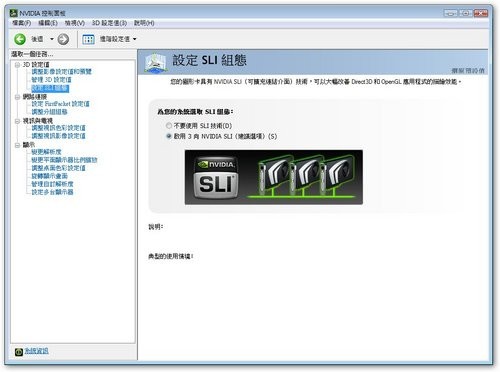The width and height of the screenshot is (500, 372).
Task: Collapse the 3D 設定值 tree group
Action: click(x=17, y=65)
